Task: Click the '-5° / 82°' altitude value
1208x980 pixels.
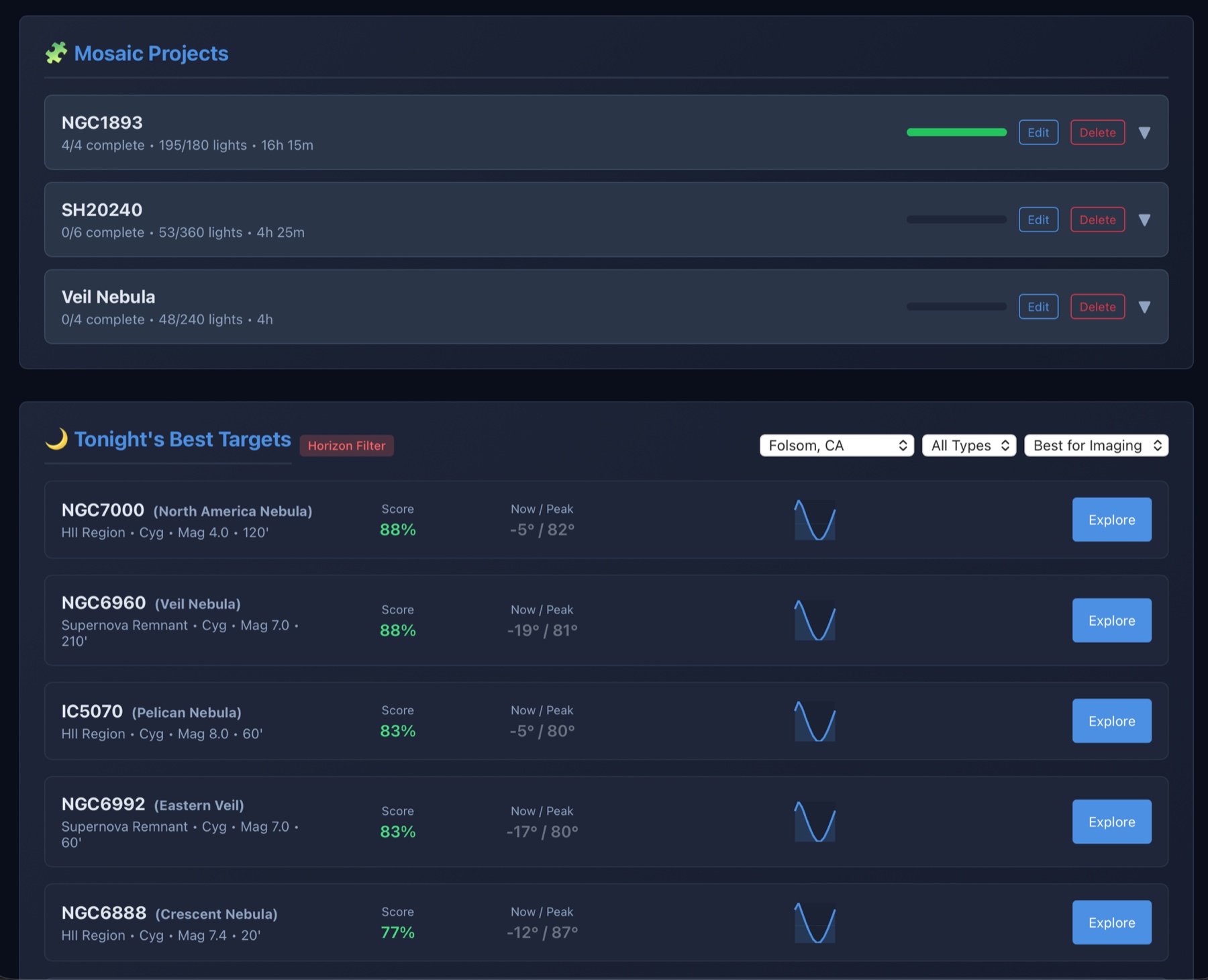Action: coord(542,530)
